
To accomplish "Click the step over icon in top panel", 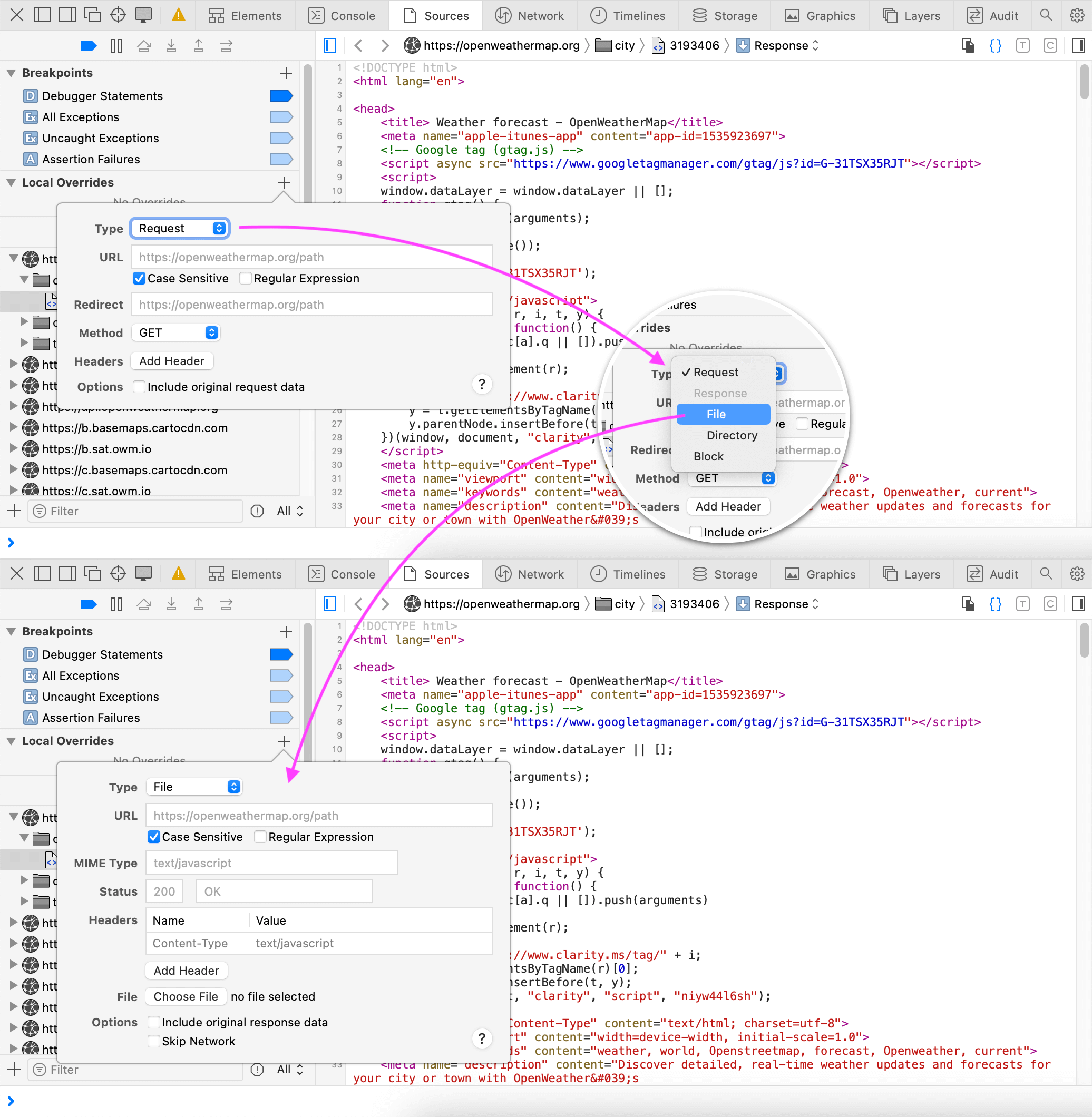I will point(144,46).
